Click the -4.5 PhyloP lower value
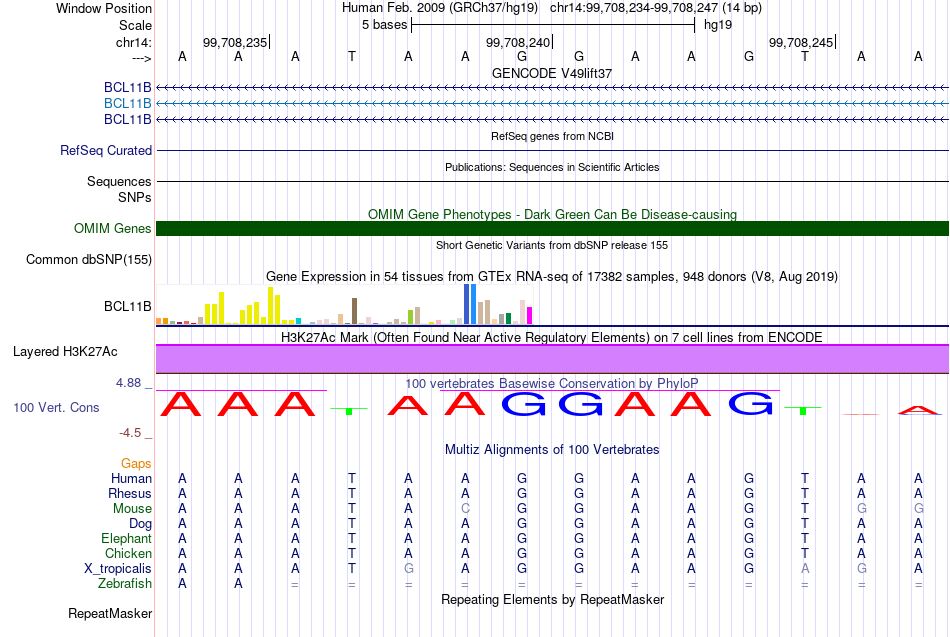This screenshot has height=637, width=950. (x=130, y=433)
